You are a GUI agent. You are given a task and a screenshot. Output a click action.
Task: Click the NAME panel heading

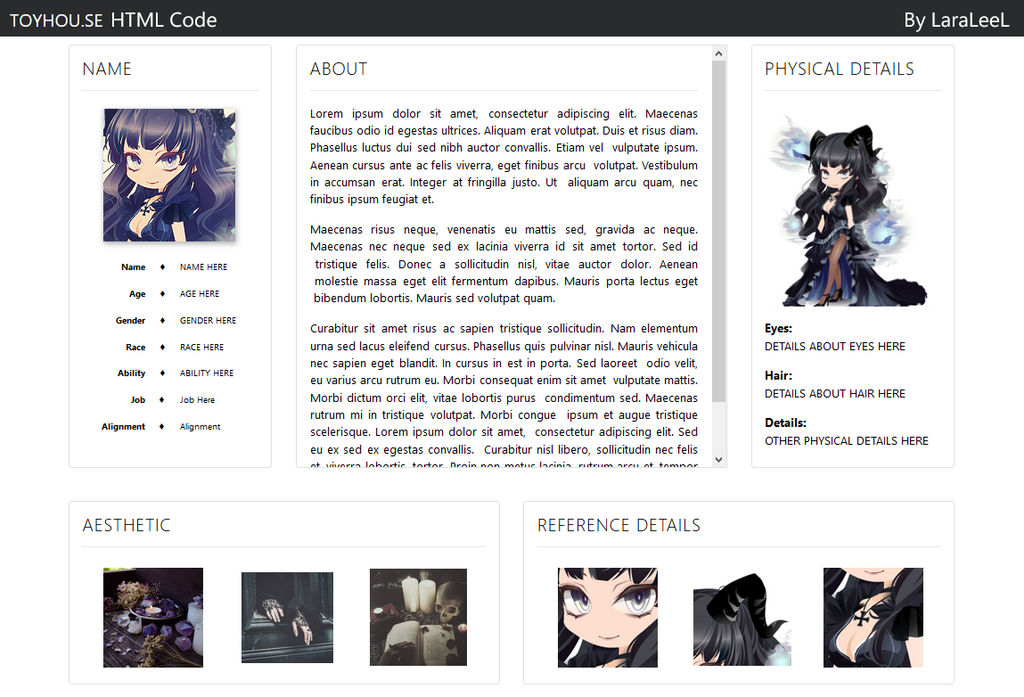[106, 69]
